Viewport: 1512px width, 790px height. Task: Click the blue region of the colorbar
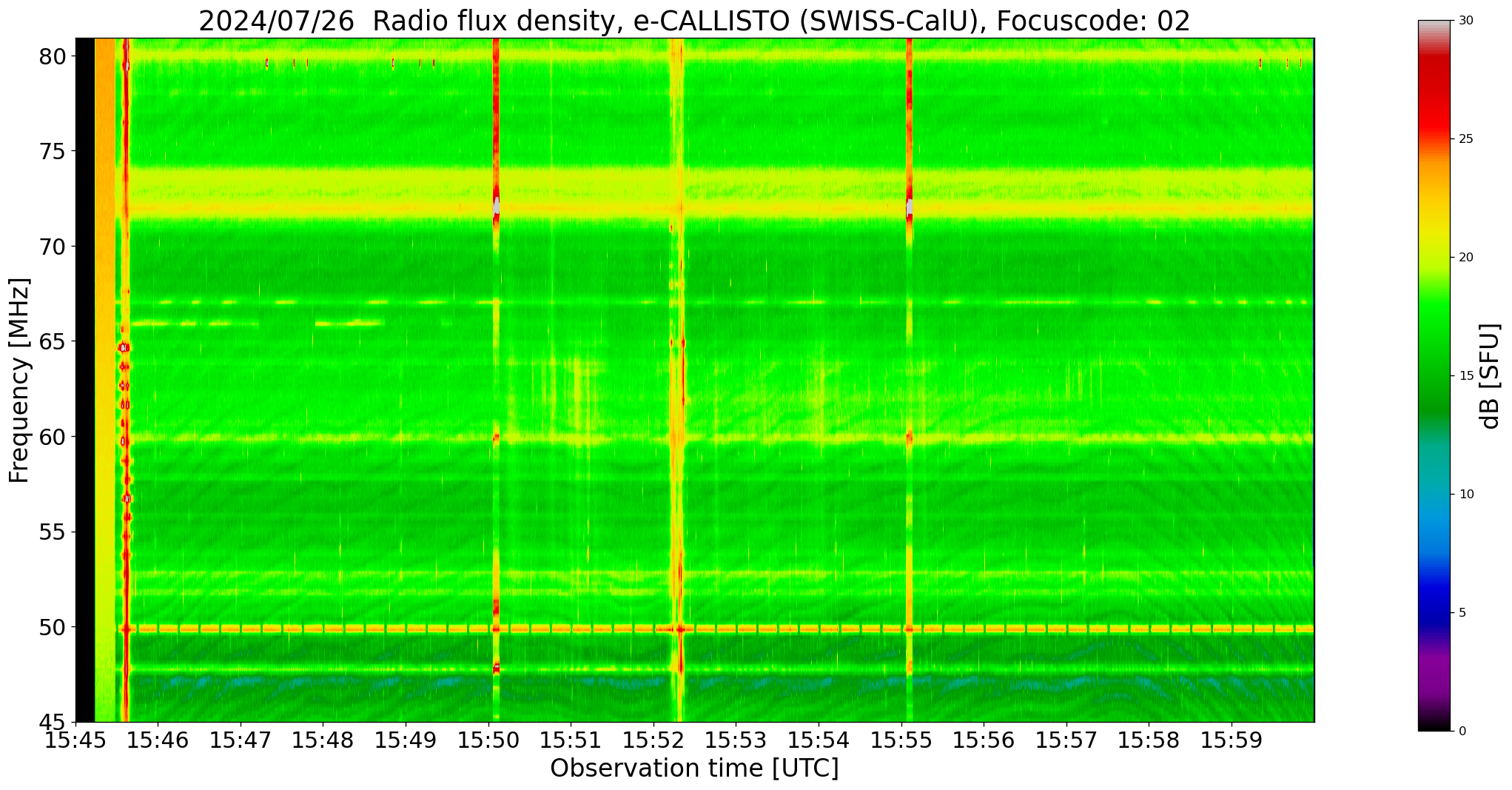[1434, 585]
